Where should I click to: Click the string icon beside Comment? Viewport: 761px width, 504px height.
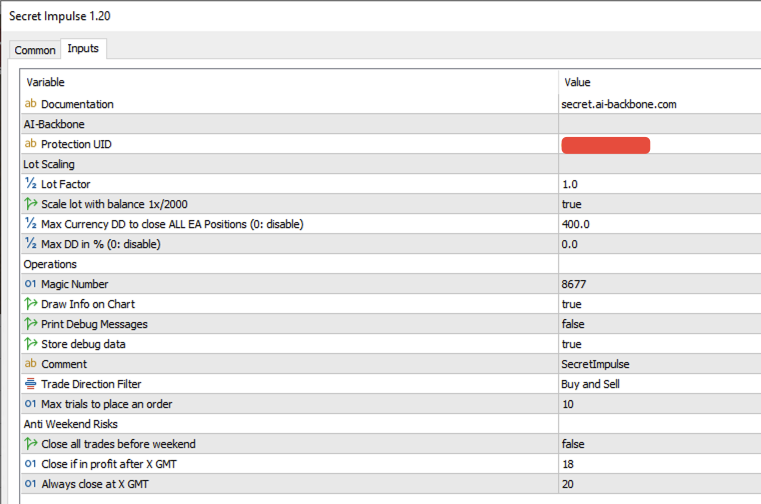pos(30,364)
